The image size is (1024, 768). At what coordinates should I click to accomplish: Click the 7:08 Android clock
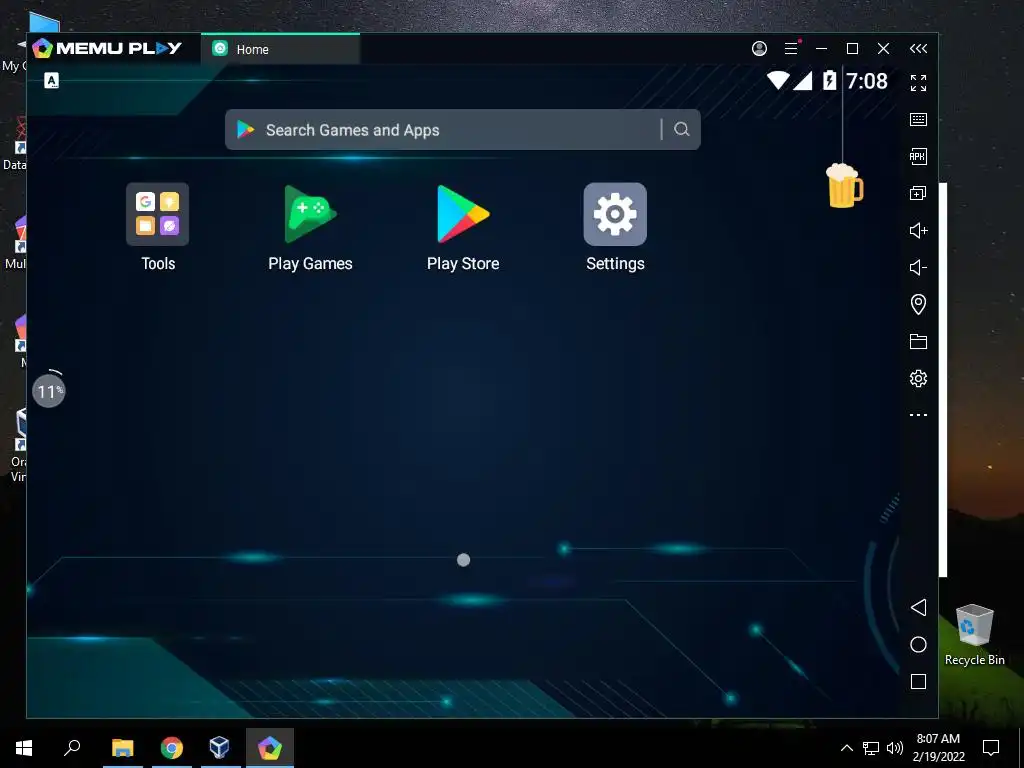867,81
